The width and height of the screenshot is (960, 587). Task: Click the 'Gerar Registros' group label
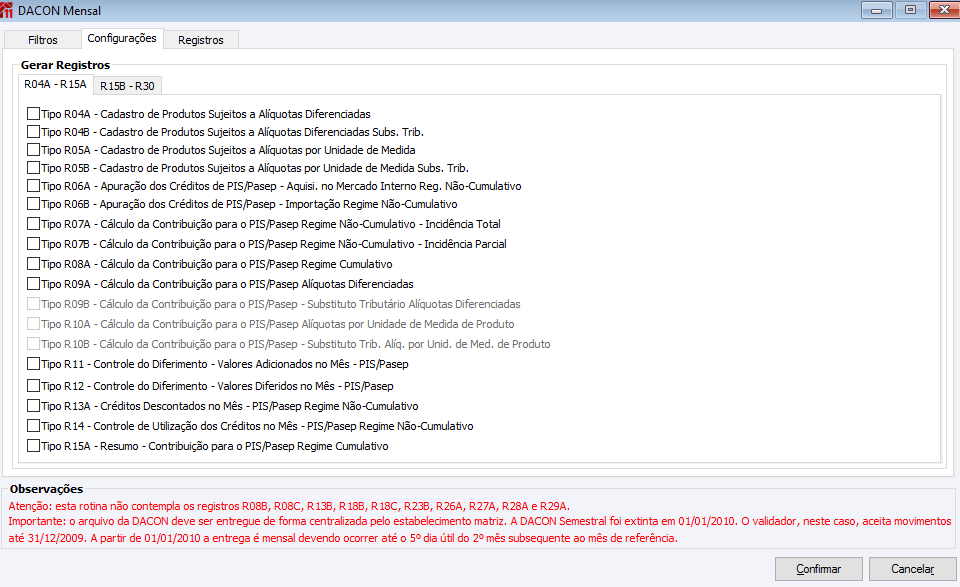pos(66,65)
